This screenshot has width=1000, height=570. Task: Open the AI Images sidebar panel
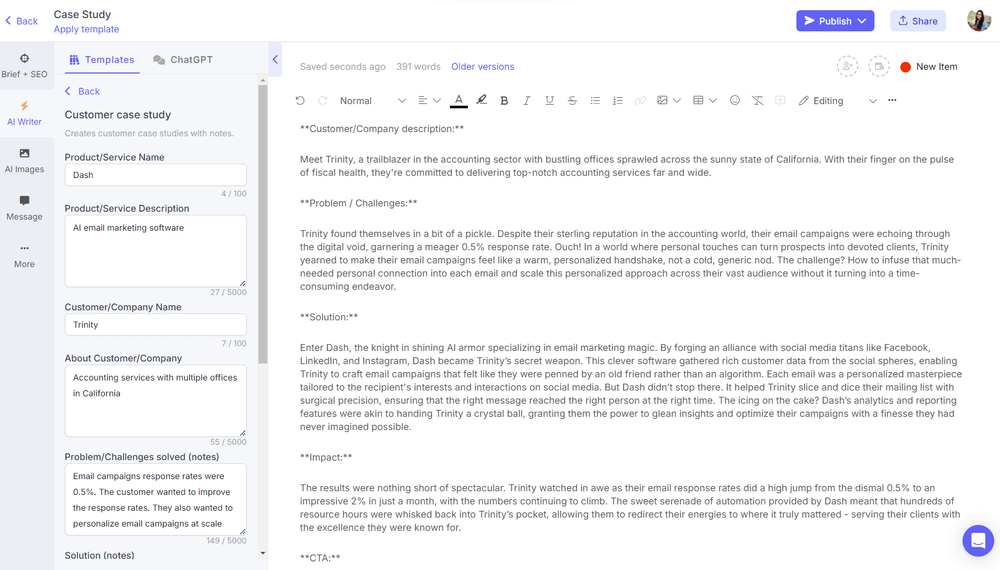[24, 161]
